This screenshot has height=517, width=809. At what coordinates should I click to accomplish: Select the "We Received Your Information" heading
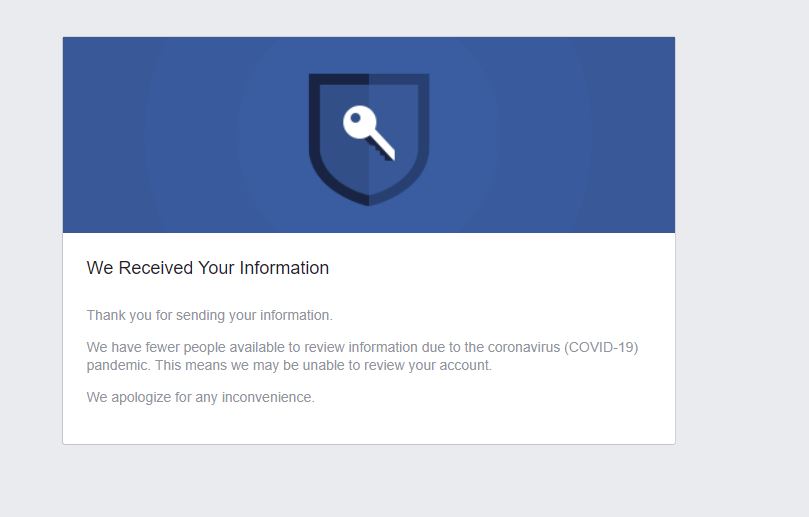click(207, 268)
